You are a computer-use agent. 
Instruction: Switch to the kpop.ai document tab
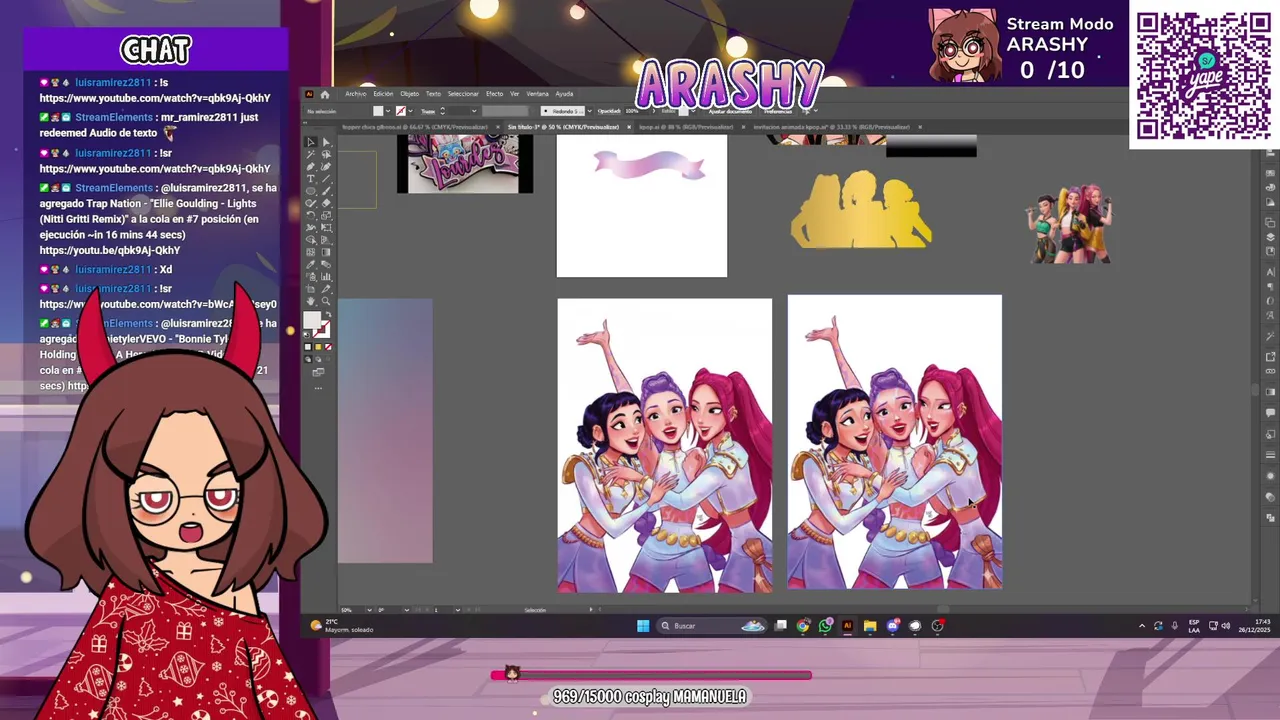tap(685, 127)
